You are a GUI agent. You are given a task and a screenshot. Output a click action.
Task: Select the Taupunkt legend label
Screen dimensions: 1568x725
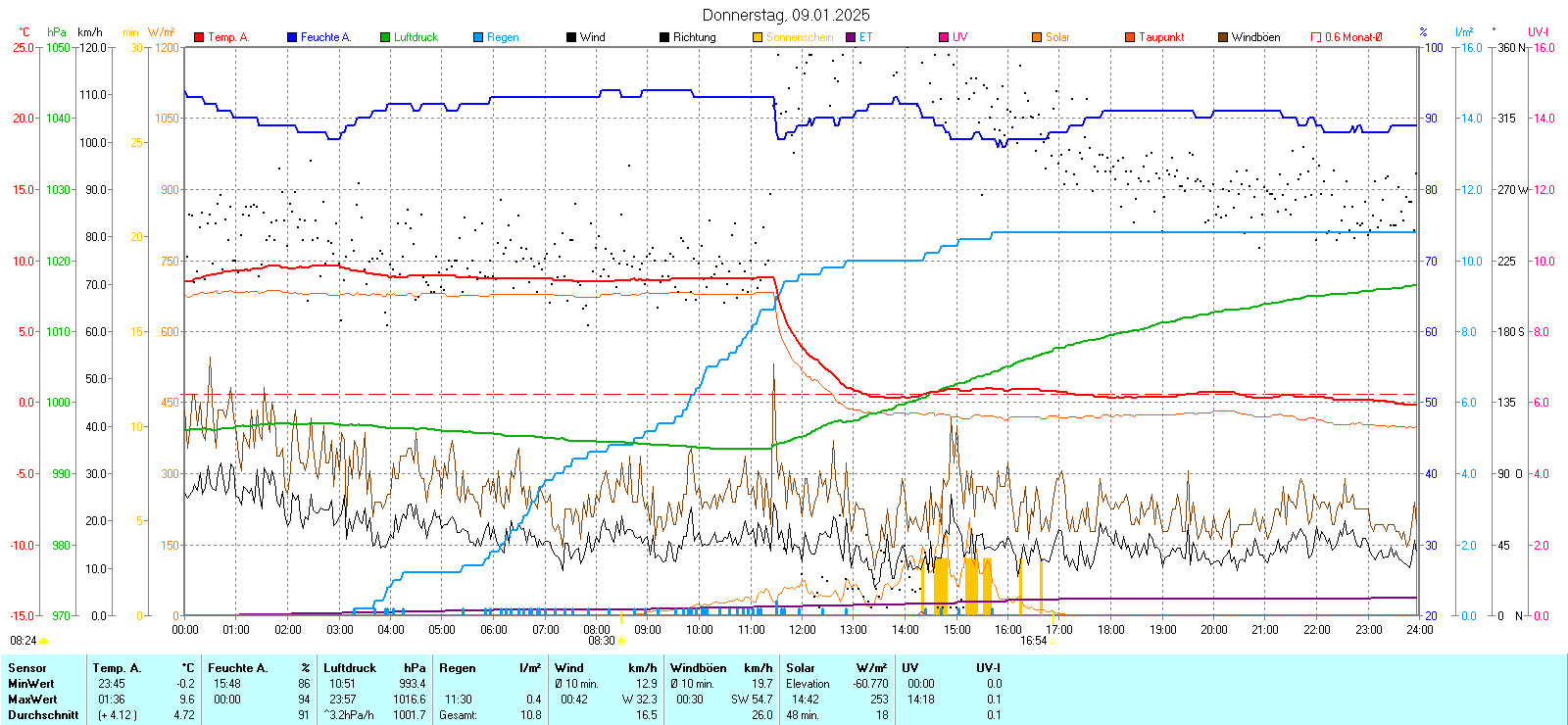tap(1161, 37)
